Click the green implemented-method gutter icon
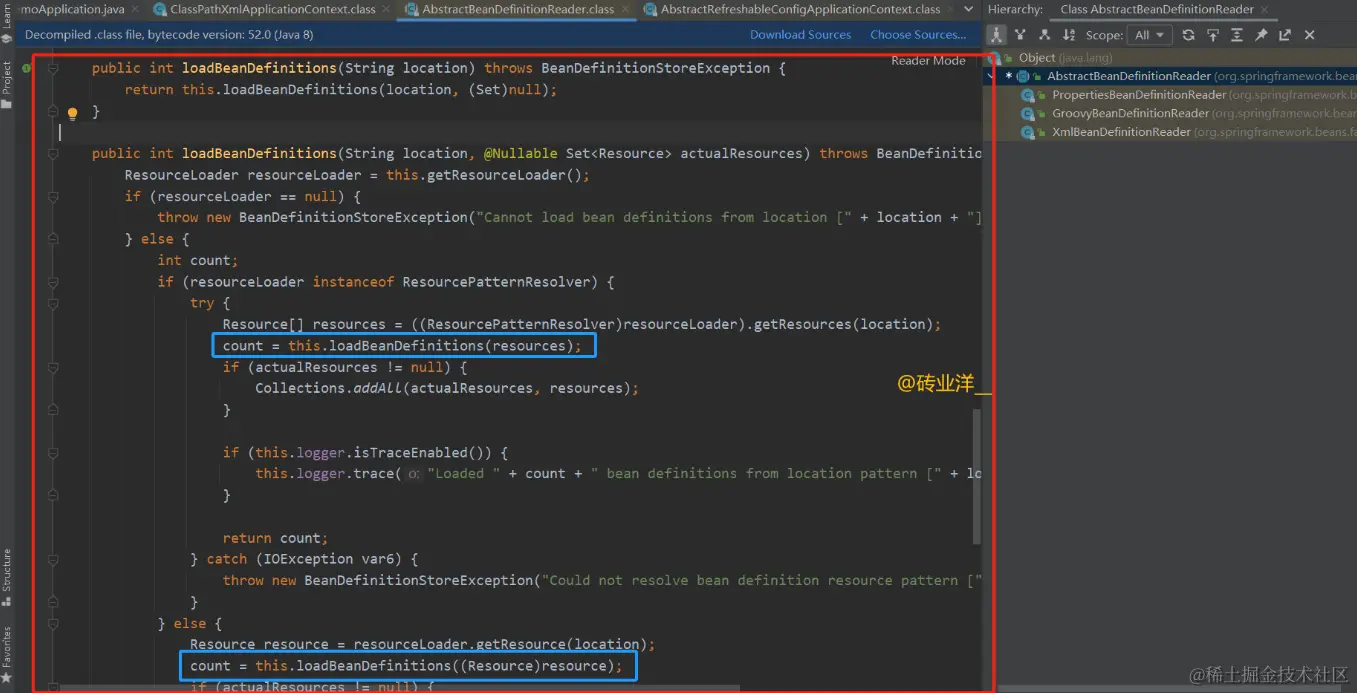The height and width of the screenshot is (693, 1357). (x=27, y=68)
